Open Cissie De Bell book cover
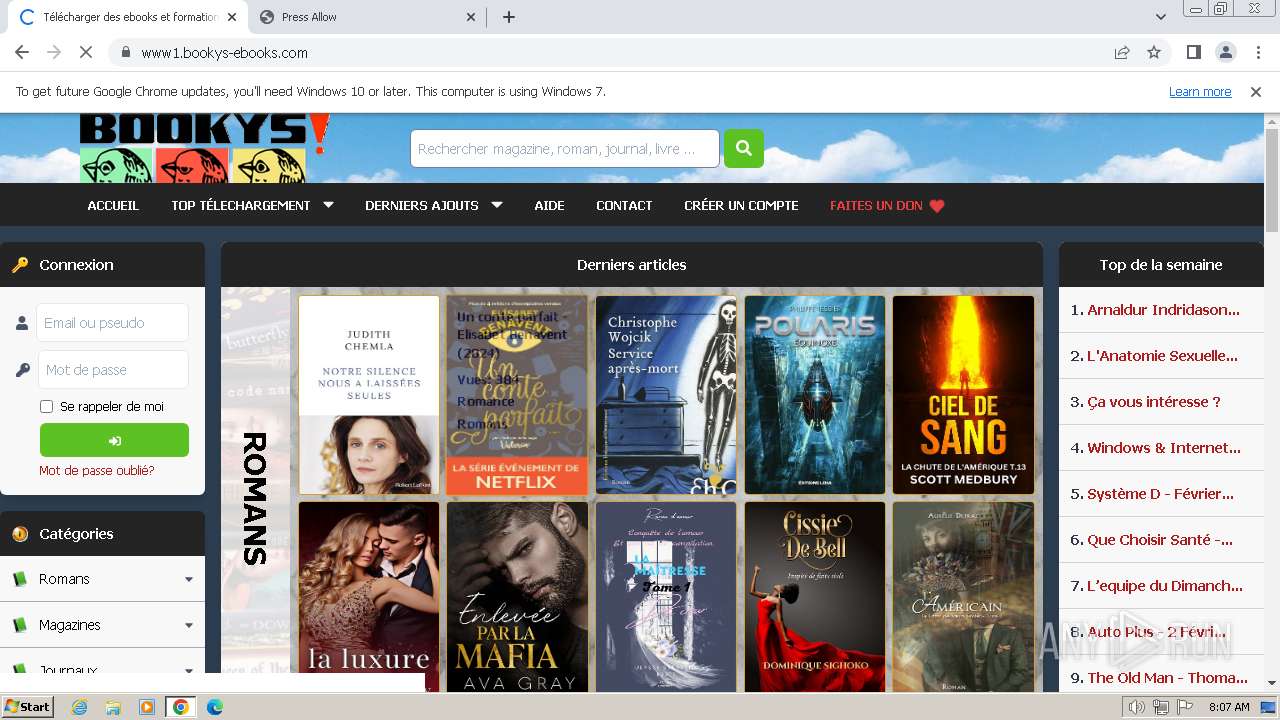The width and height of the screenshot is (1280, 720). pos(814,597)
